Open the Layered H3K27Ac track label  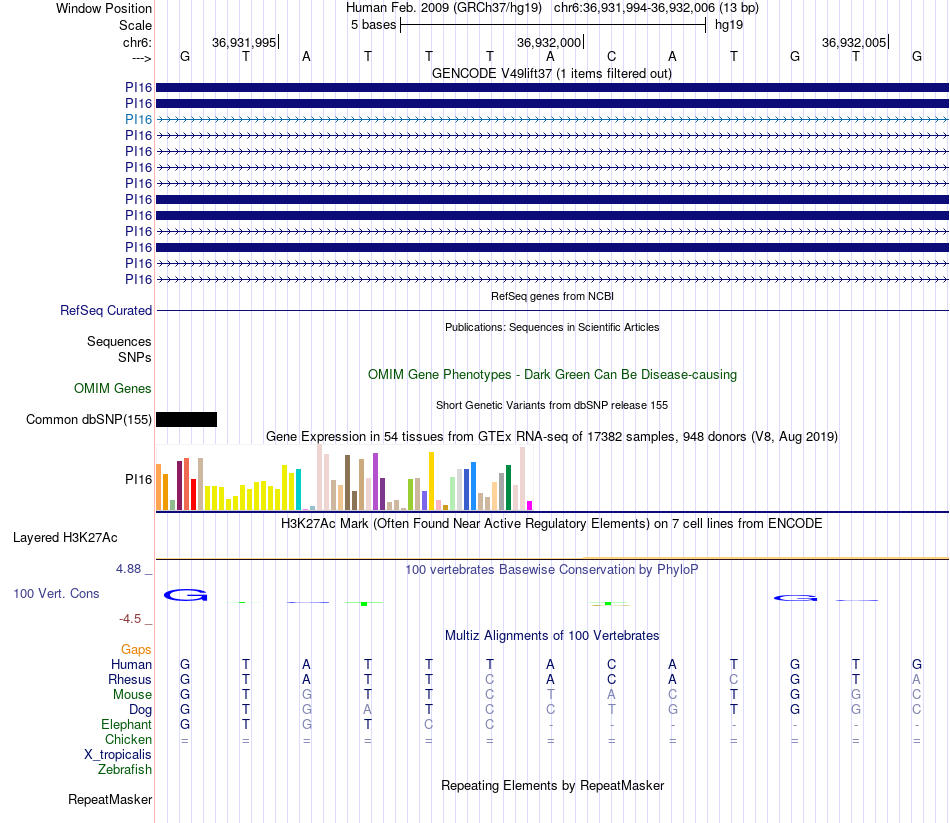point(65,538)
